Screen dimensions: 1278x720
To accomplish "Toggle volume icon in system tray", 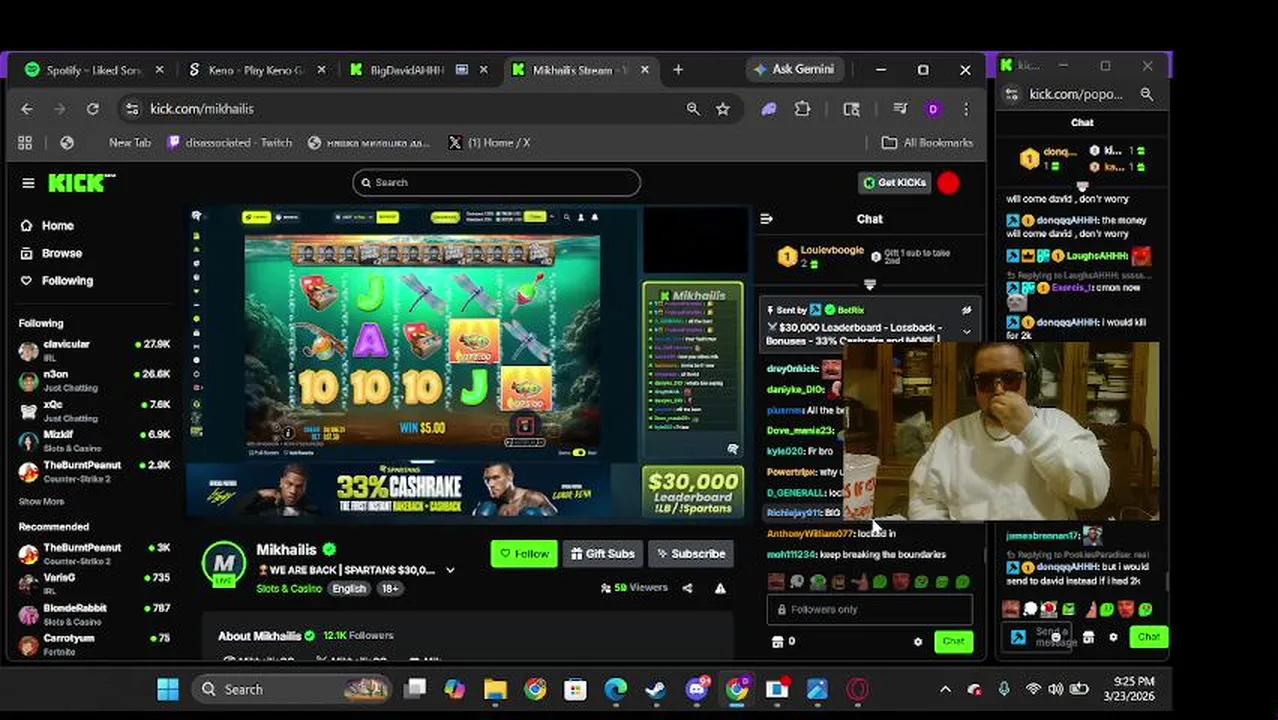I will [x=1056, y=689].
